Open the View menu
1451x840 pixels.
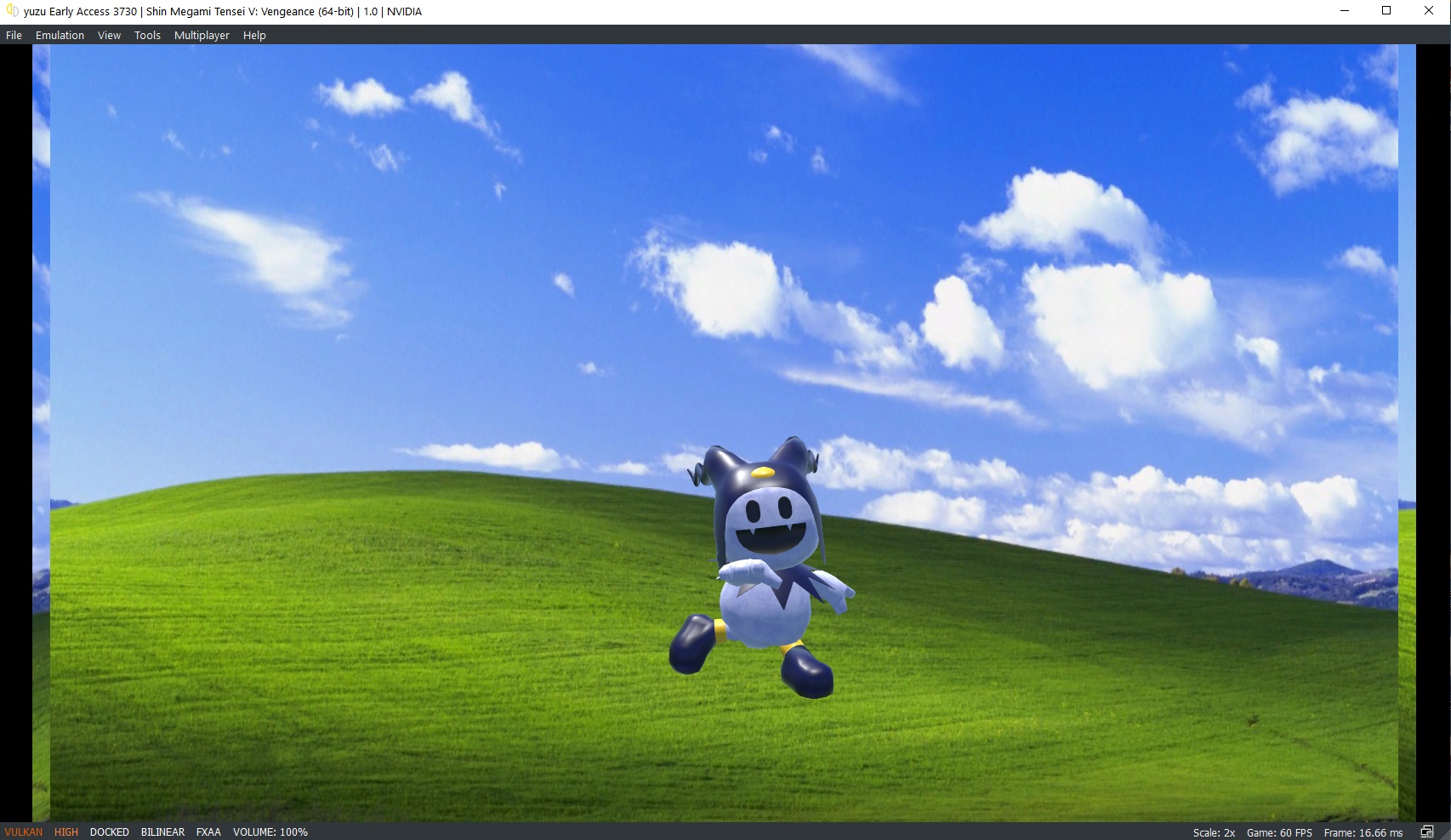coord(109,35)
